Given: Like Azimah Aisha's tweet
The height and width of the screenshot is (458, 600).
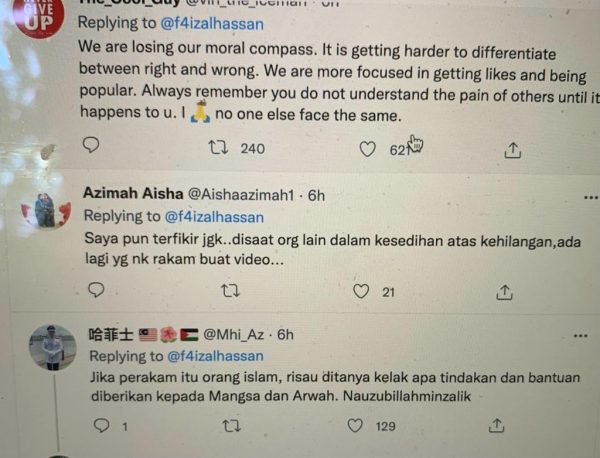Looking at the screenshot, I should (x=361, y=291).
